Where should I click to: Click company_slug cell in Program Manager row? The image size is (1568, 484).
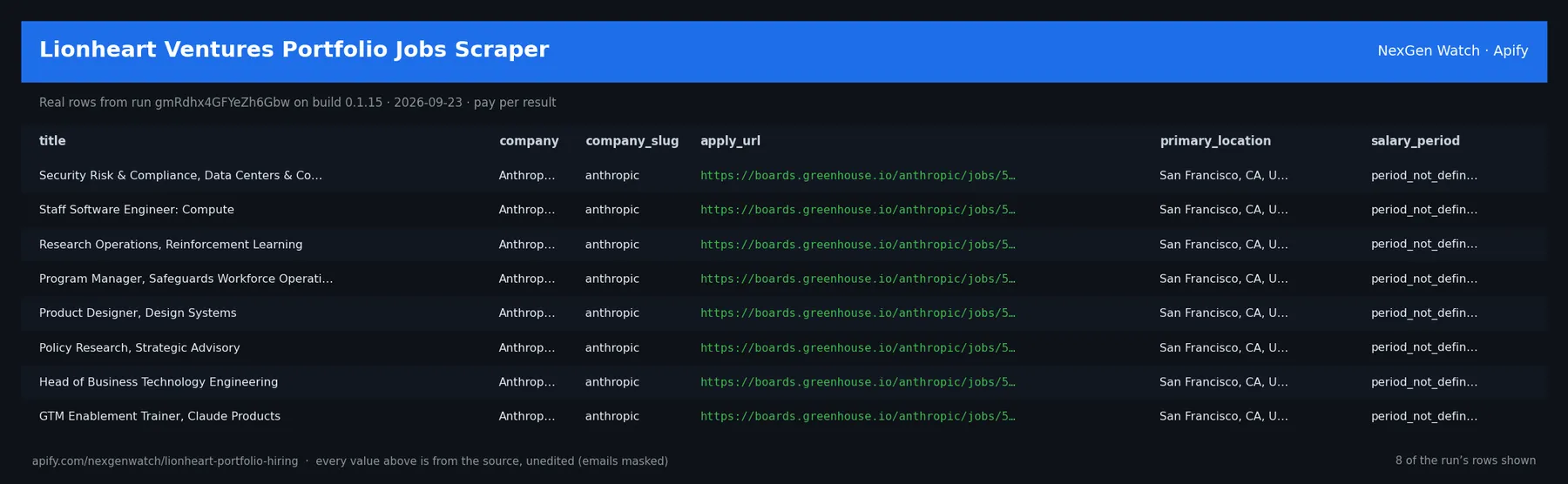[612, 279]
